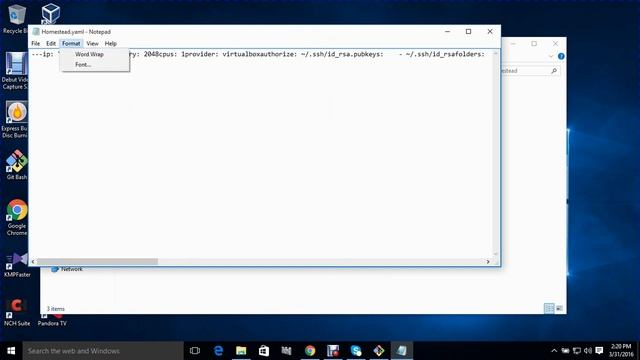This screenshot has height=360, width=640.
Task: Switch to Chrome in the taskbar
Action: 310,351
